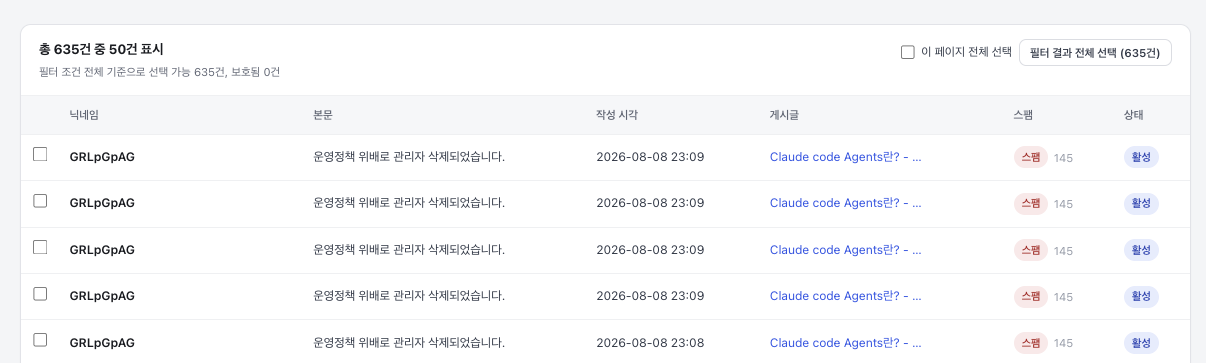Click the 게시글 column header
Image resolution: width=1206 pixels, height=363 pixels.
[x=785, y=115]
